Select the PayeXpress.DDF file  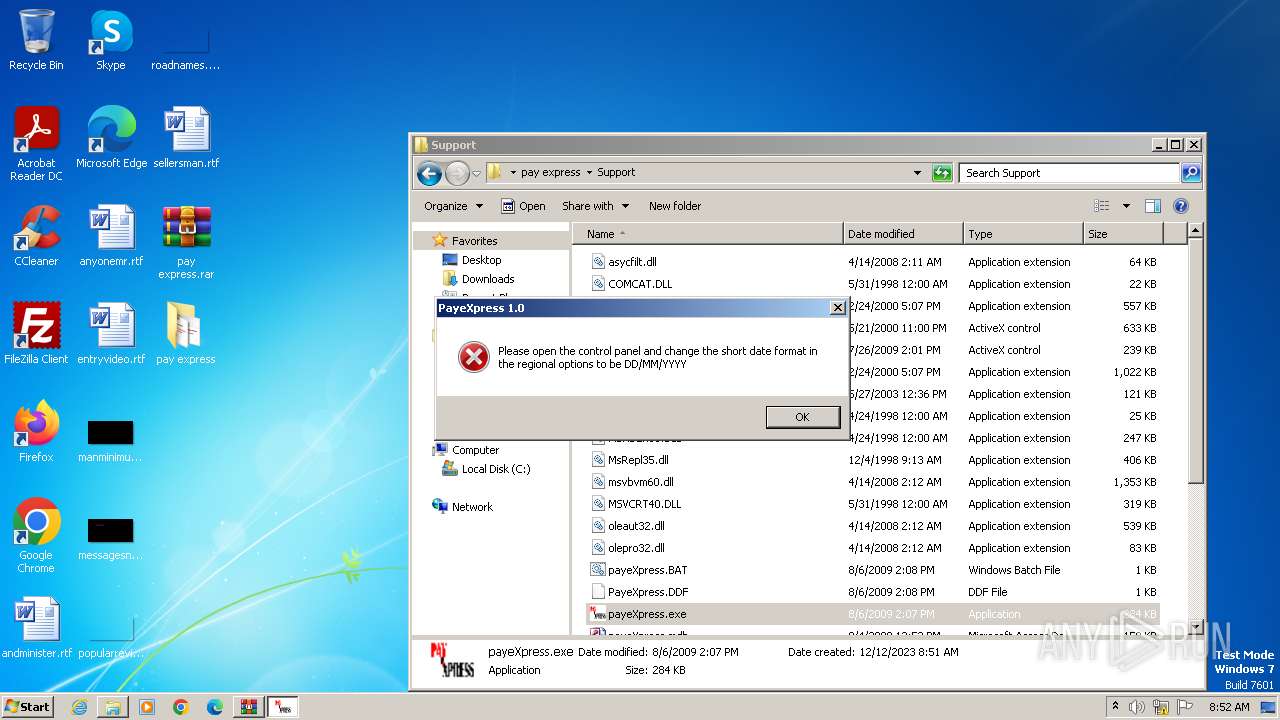pos(648,592)
